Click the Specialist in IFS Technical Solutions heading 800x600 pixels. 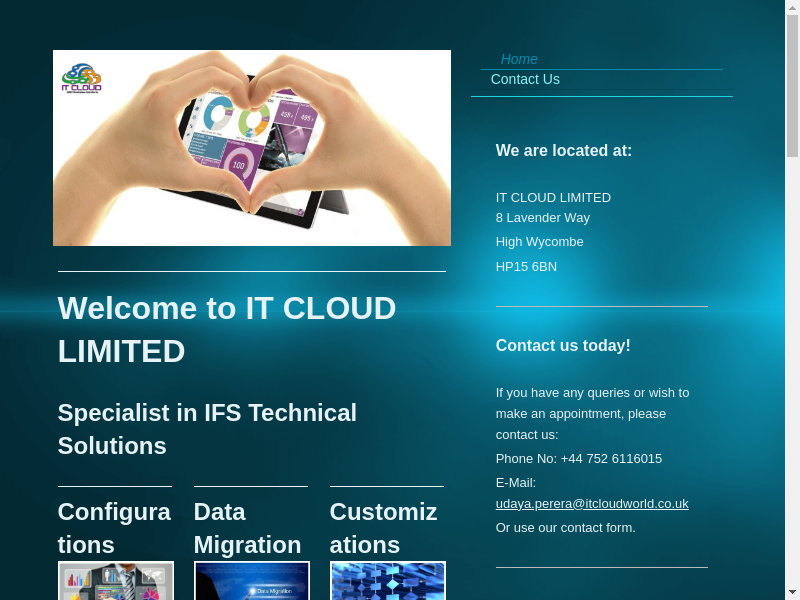207,429
